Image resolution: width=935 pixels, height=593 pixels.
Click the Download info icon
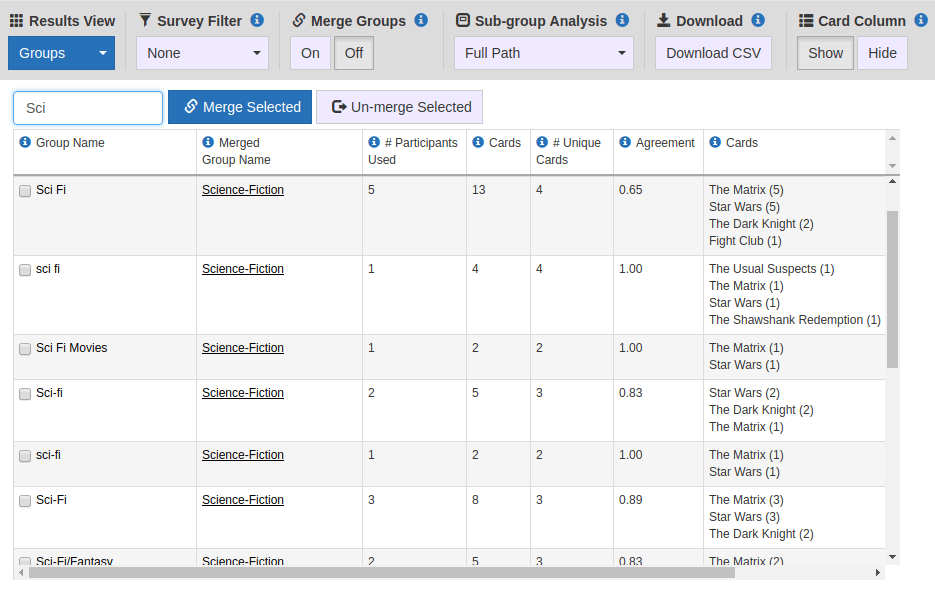click(x=758, y=20)
